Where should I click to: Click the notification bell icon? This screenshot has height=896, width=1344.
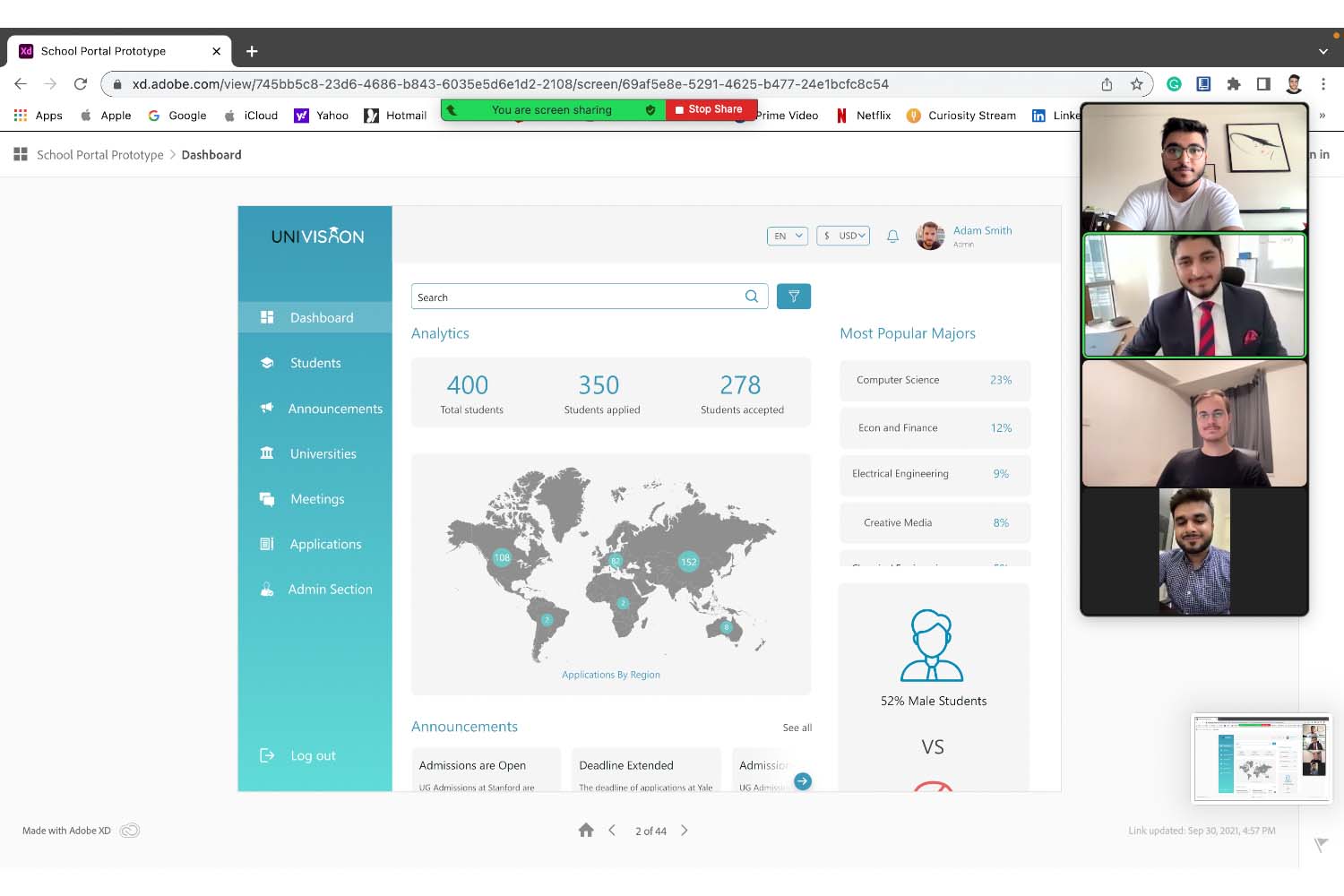[x=892, y=236]
